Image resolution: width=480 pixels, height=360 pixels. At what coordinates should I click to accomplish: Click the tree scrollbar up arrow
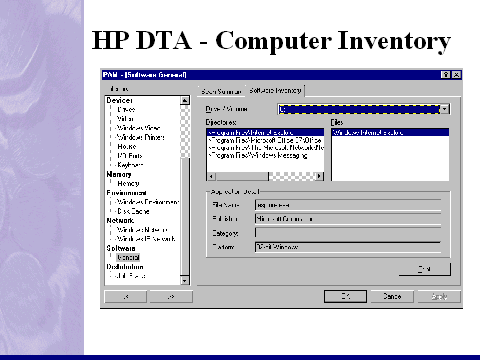(185, 100)
